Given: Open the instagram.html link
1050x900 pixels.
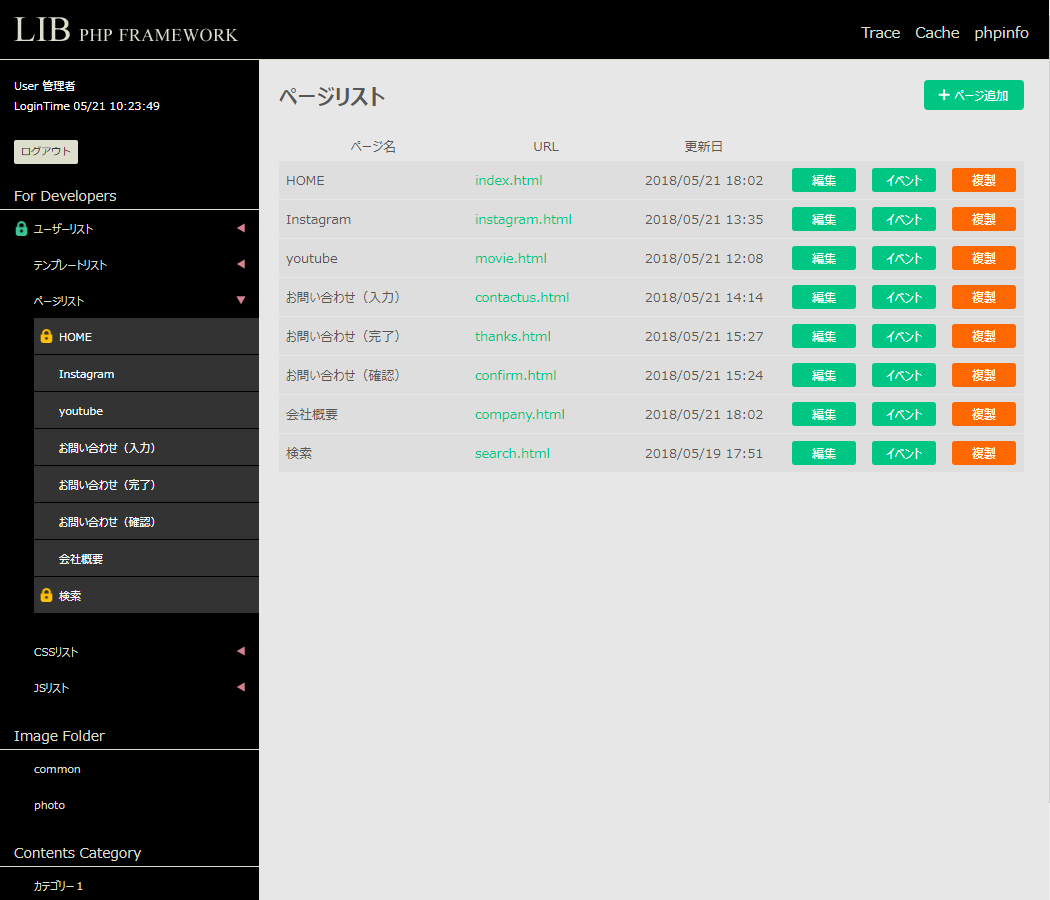Looking at the screenshot, I should click(524, 219).
